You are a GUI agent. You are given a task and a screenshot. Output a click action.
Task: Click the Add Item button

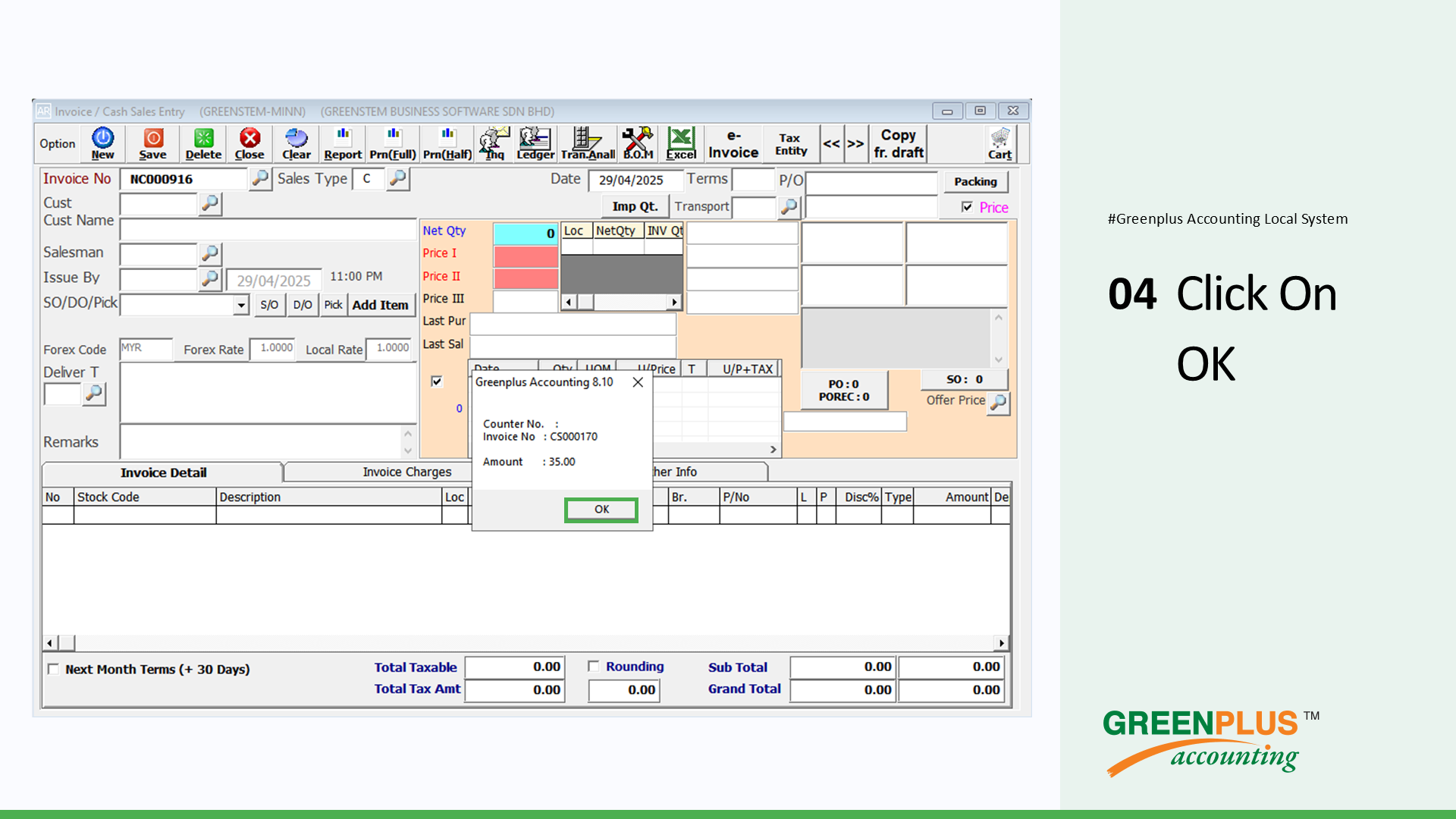[380, 305]
